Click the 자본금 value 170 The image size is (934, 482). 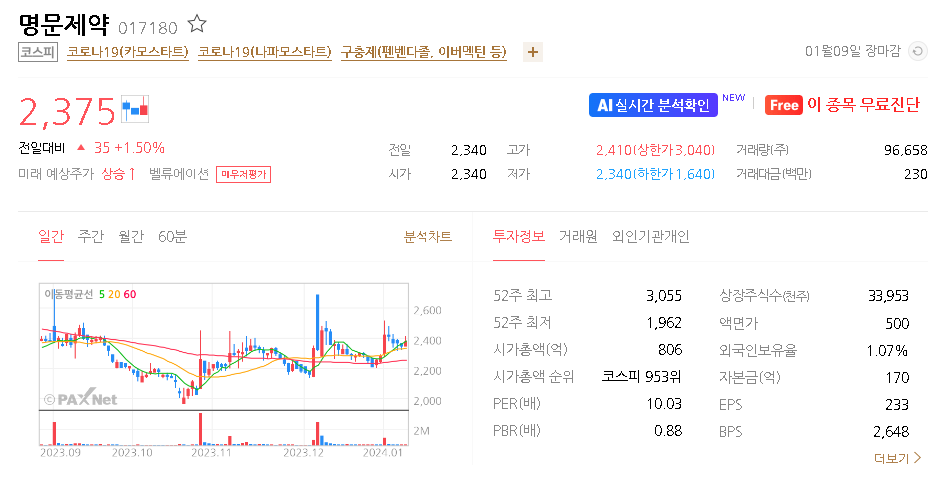[x=898, y=377]
